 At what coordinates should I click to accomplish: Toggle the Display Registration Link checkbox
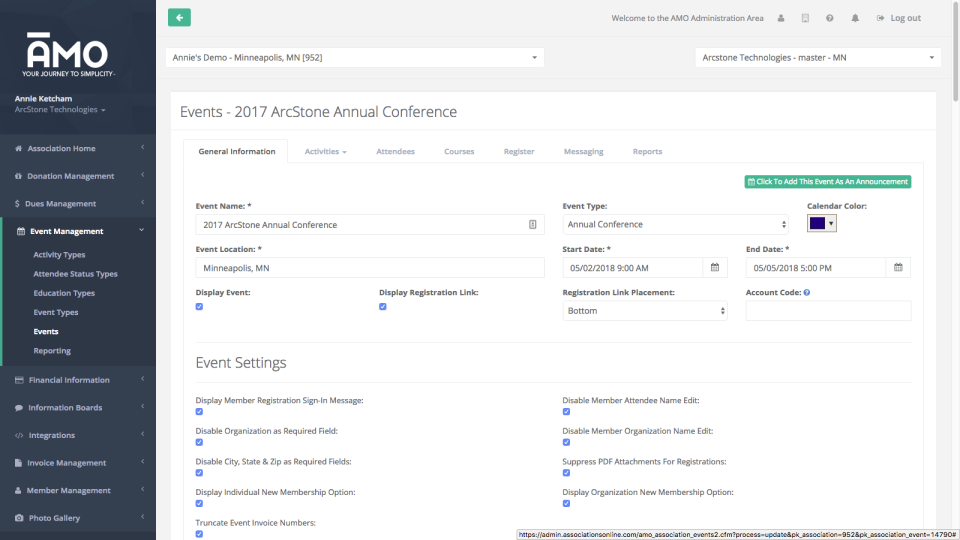click(x=383, y=307)
